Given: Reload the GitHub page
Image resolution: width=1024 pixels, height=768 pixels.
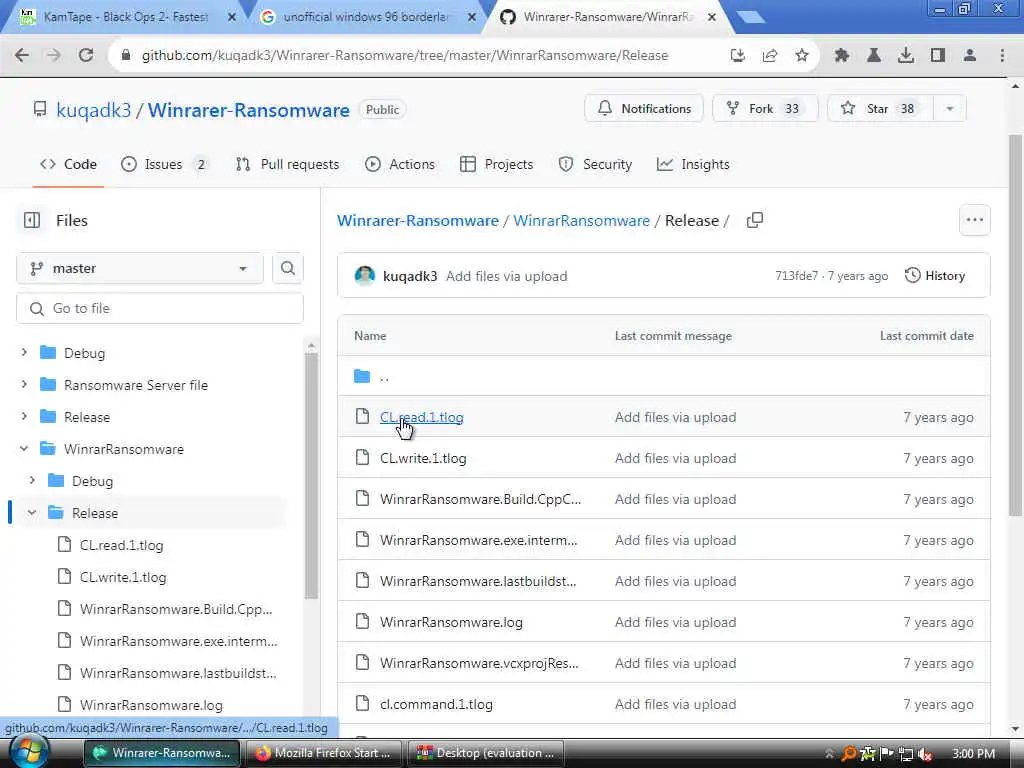Looking at the screenshot, I should [x=86, y=56].
